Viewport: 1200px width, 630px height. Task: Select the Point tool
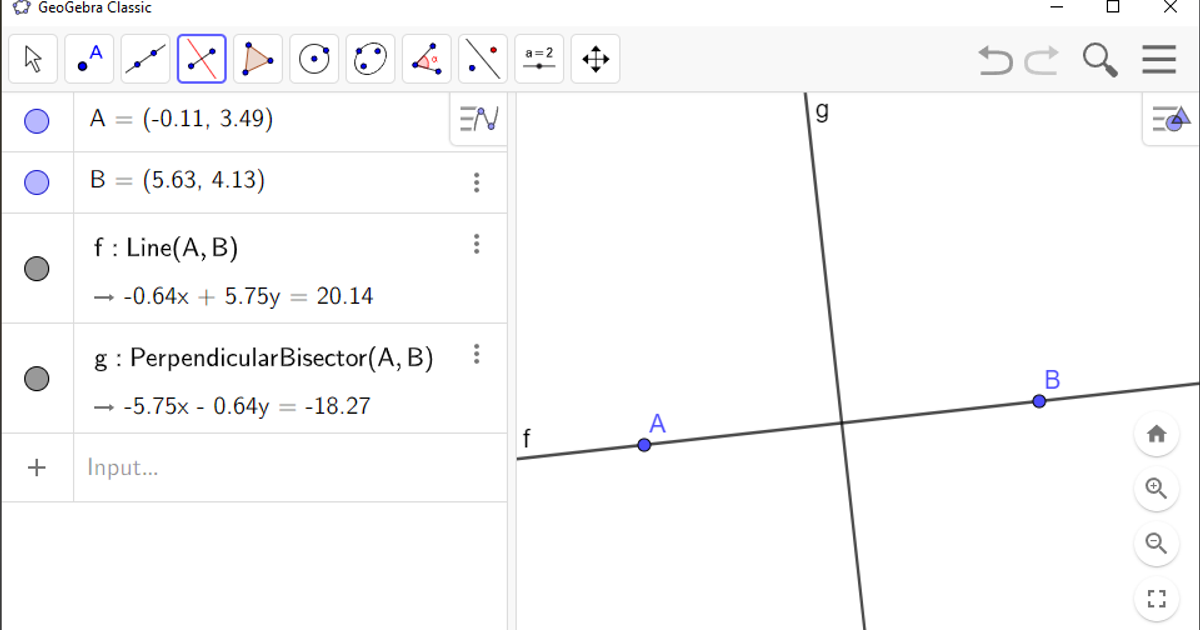(x=89, y=58)
